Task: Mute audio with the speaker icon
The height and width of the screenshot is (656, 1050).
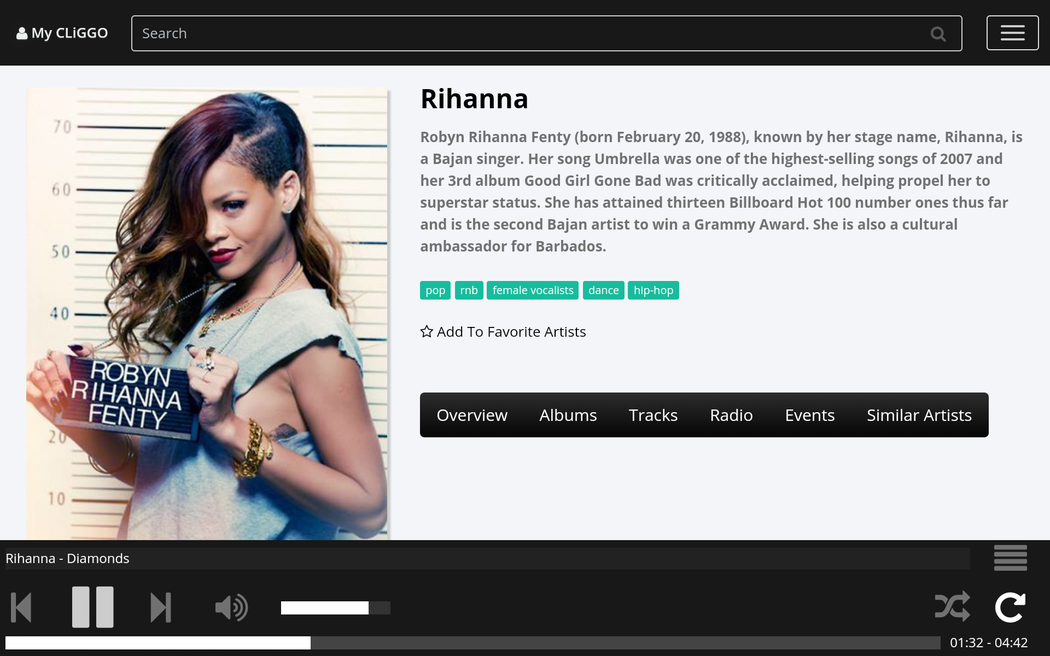Action: tap(231, 607)
